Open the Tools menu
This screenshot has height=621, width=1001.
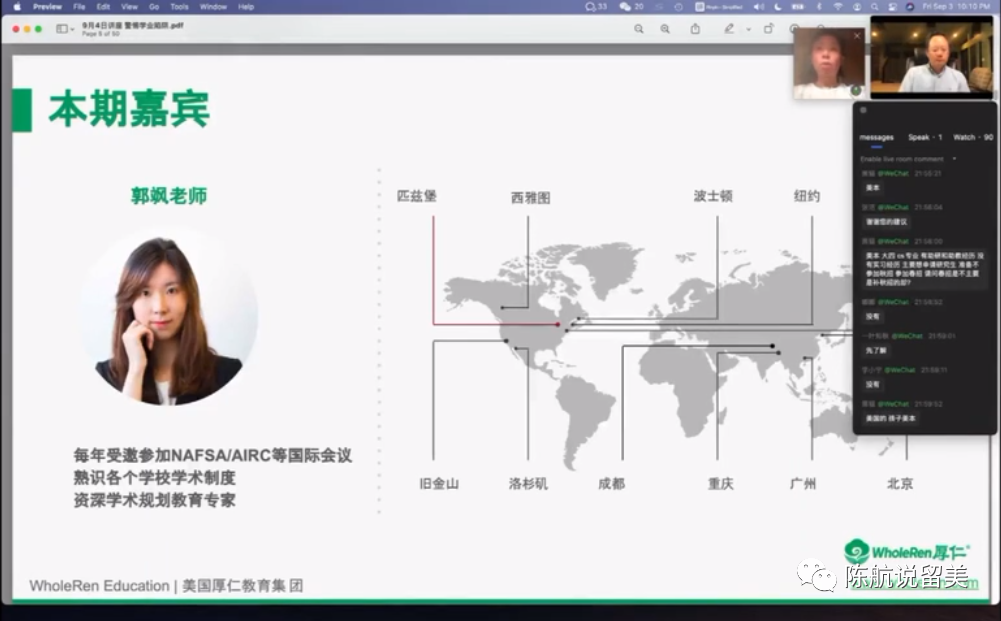click(x=180, y=6)
